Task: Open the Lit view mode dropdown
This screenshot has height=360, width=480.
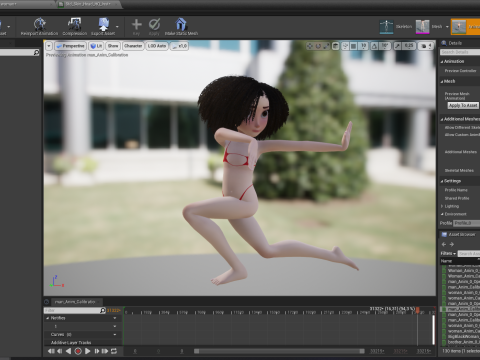Action: point(96,46)
